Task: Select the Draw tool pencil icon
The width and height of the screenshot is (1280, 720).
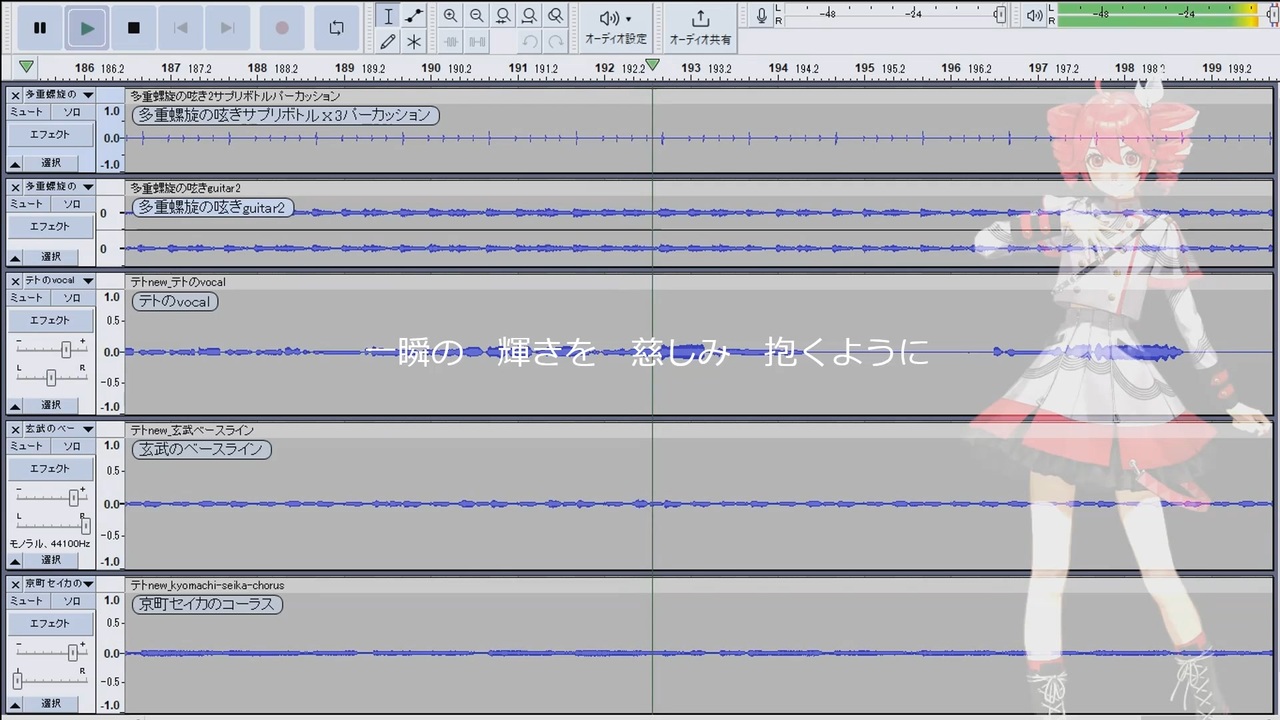Action: 389,41
